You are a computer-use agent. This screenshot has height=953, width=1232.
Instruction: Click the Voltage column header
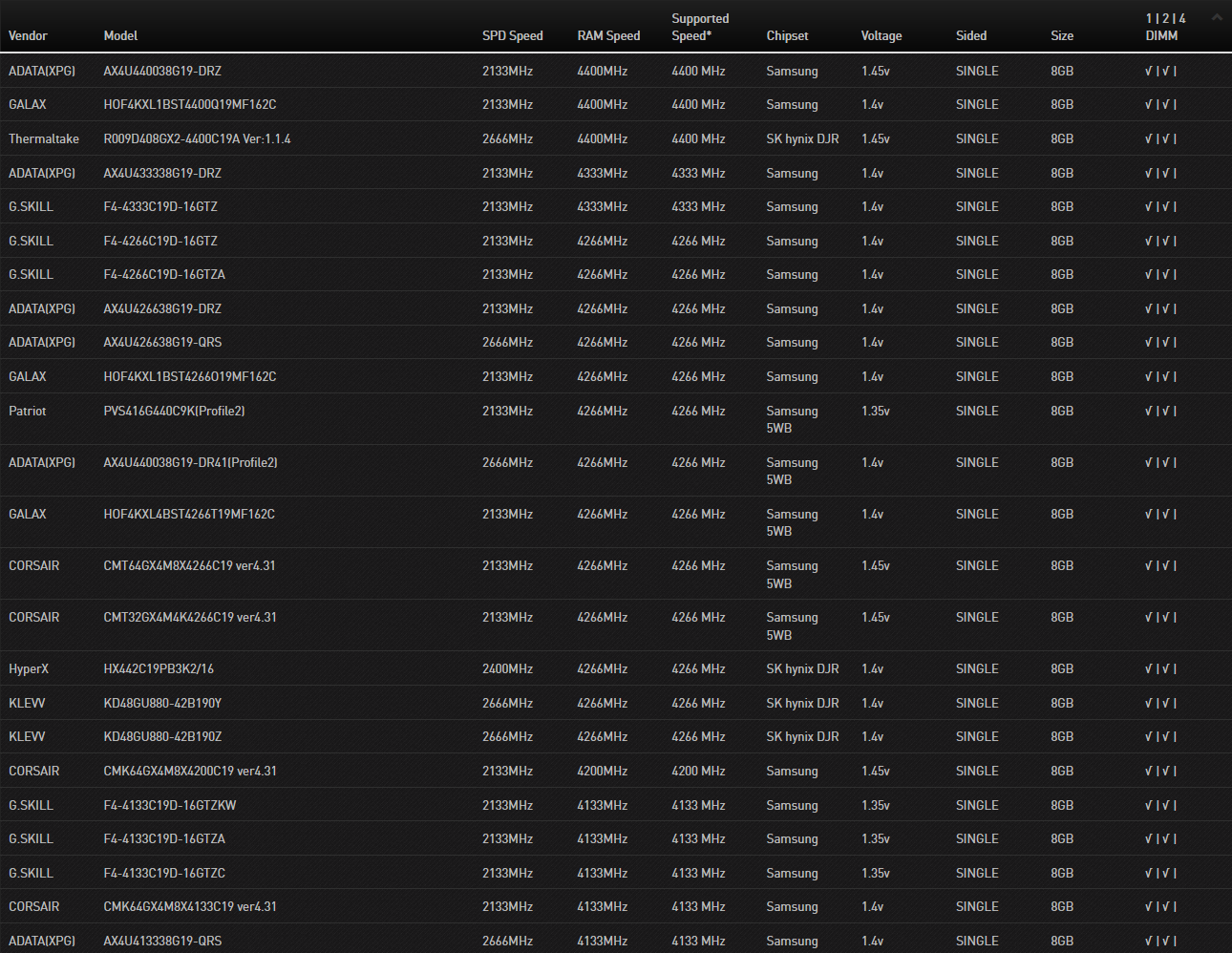(881, 36)
